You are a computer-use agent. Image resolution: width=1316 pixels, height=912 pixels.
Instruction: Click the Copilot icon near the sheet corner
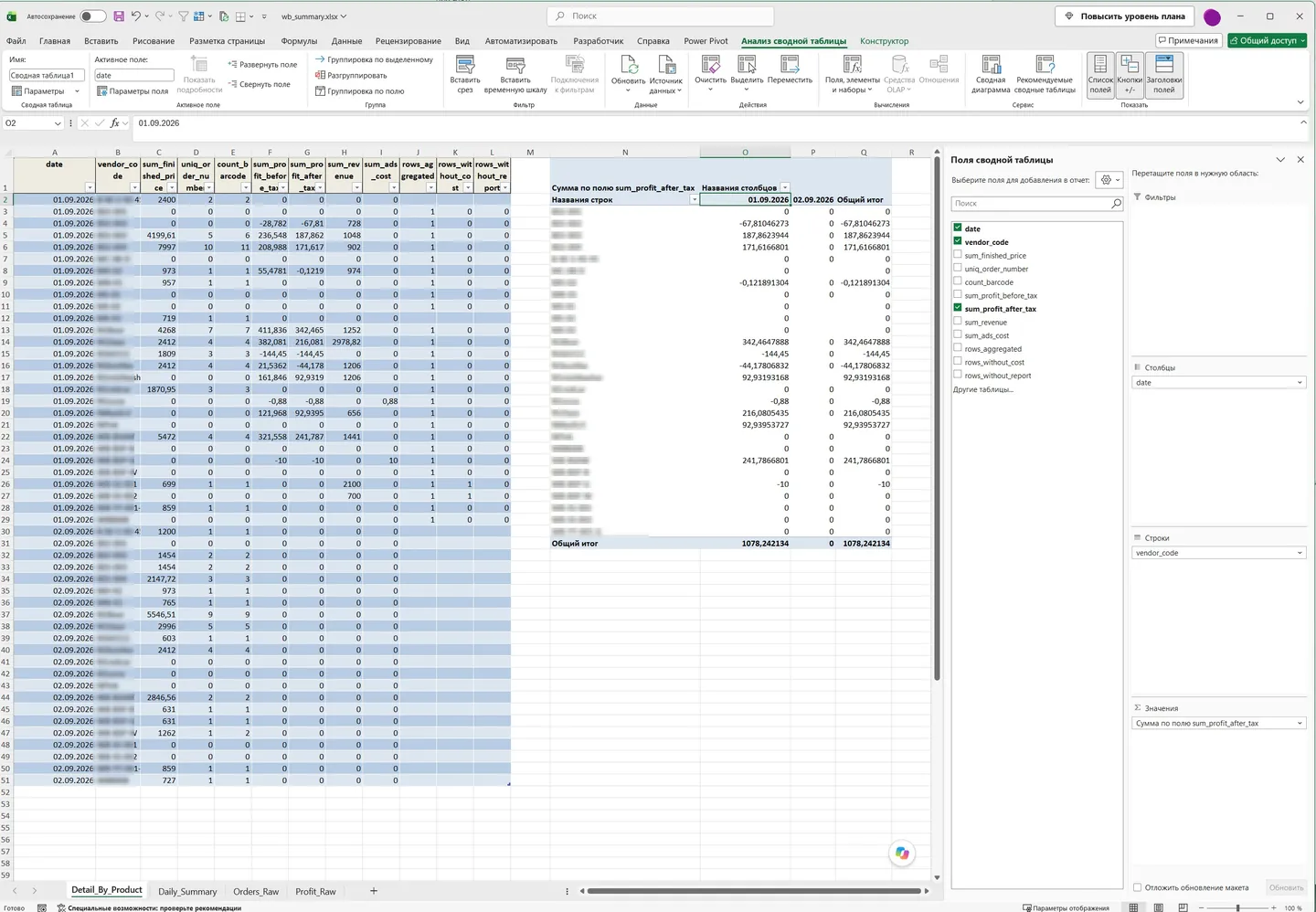(x=902, y=853)
